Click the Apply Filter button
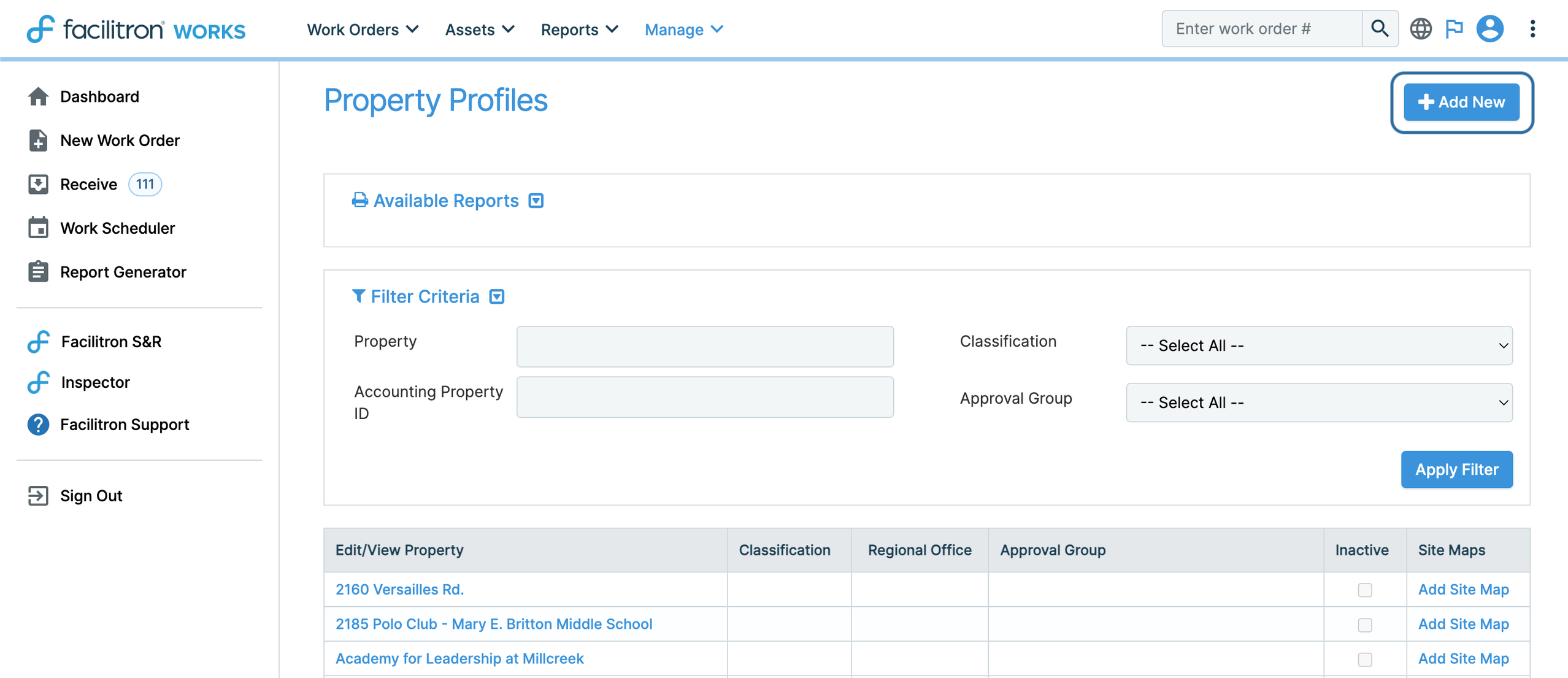Image resolution: width=1568 pixels, height=678 pixels. pos(1456,469)
